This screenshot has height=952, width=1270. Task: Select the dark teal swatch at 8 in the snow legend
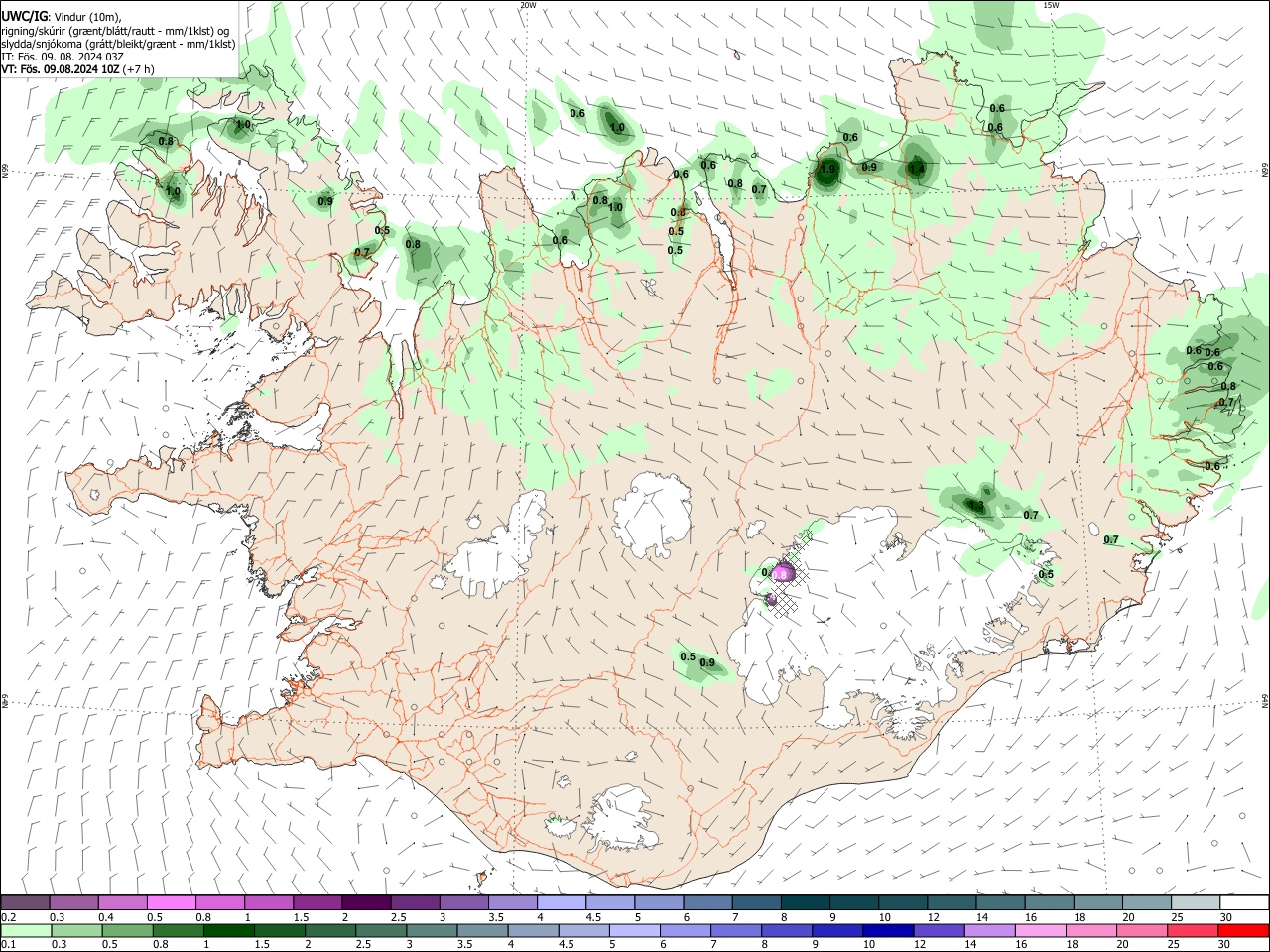[806, 902]
